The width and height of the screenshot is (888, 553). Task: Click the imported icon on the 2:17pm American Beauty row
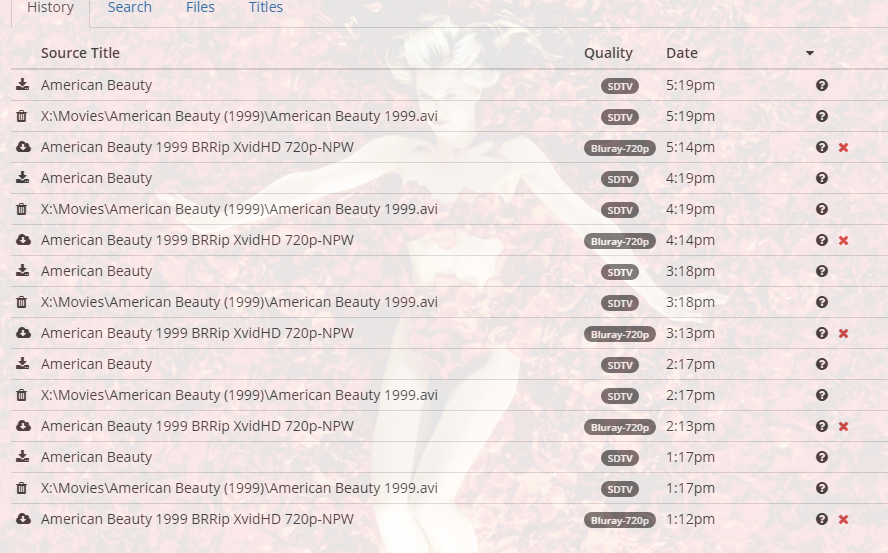pos(23,364)
